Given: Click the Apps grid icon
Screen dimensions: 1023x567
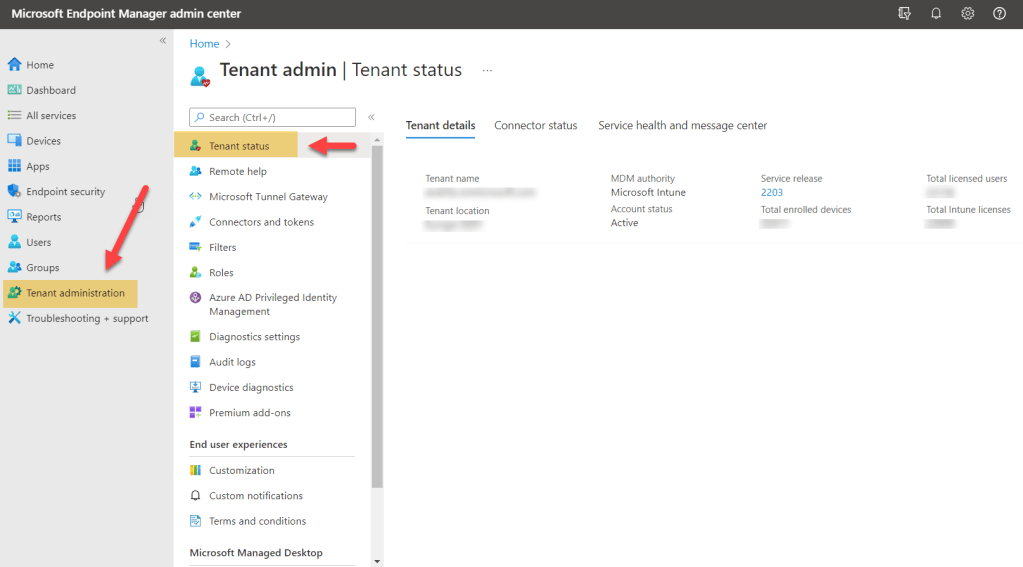Looking at the screenshot, I should tap(15, 166).
